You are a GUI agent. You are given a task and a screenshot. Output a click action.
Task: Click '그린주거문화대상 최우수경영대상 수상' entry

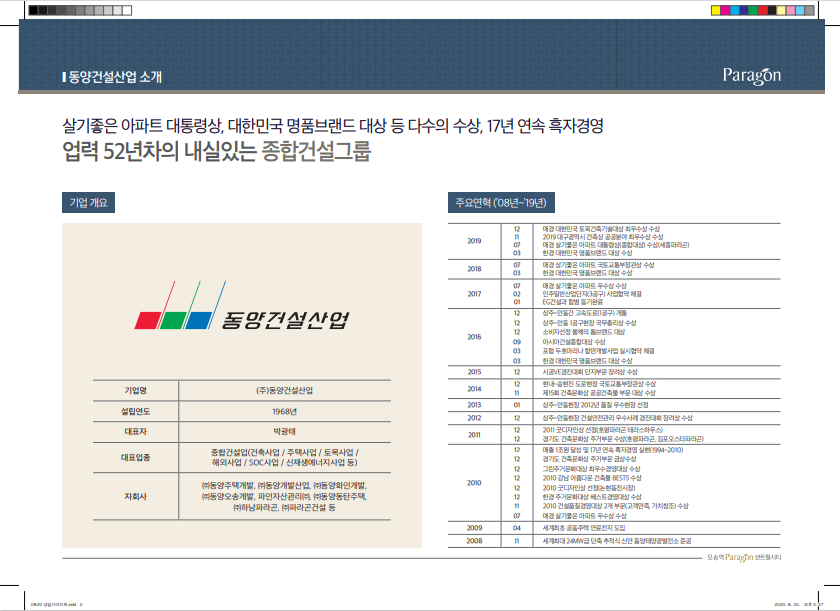click(x=591, y=469)
